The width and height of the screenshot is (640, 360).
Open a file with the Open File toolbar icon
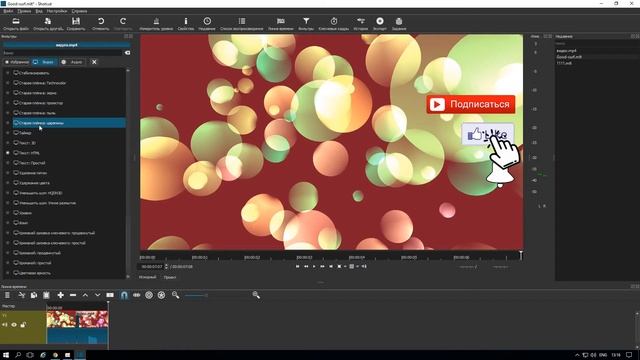coord(16,21)
